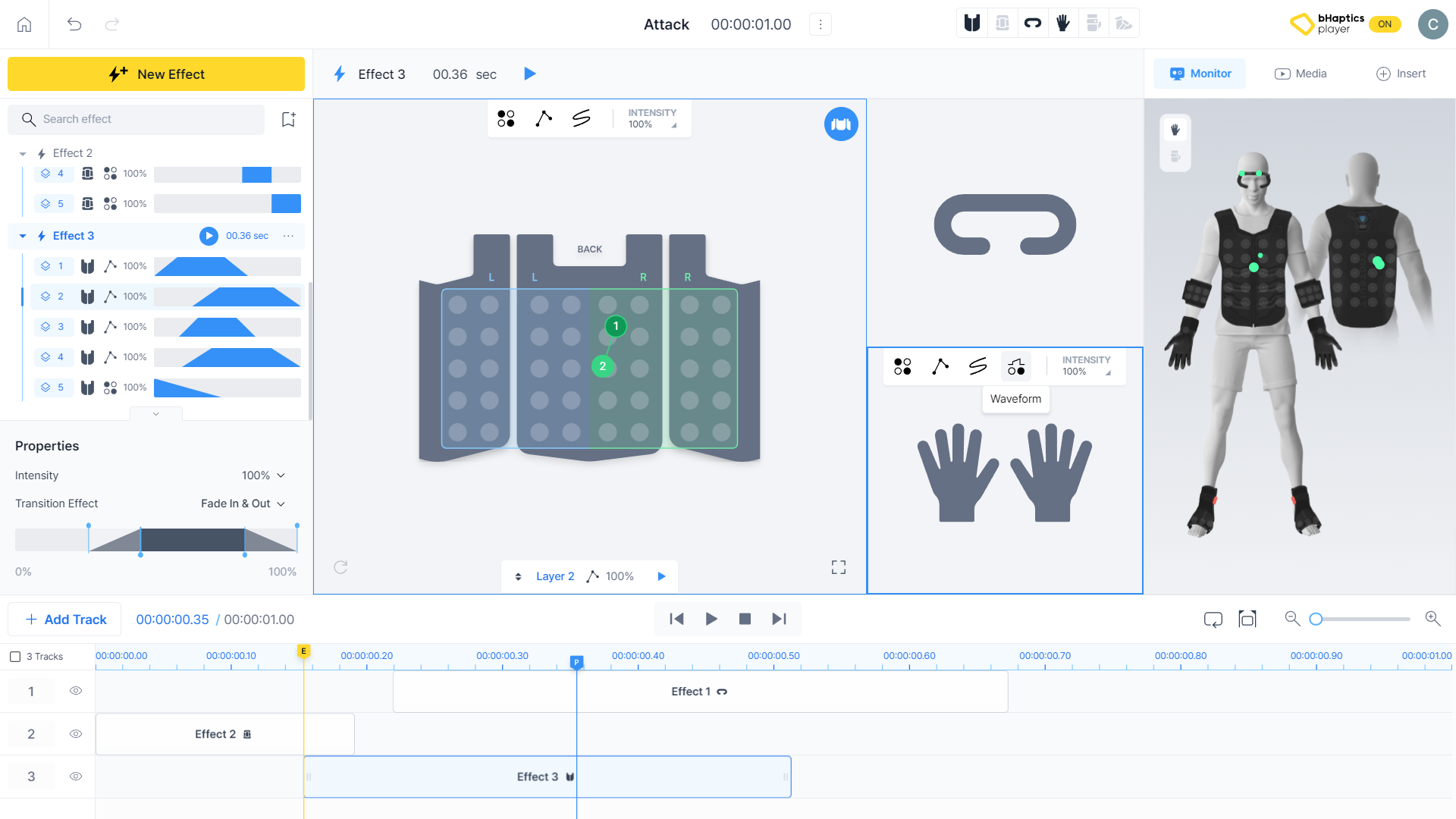Image resolution: width=1456 pixels, height=819 pixels.
Task: Toggle the blue vest mirror button
Action: [x=841, y=124]
